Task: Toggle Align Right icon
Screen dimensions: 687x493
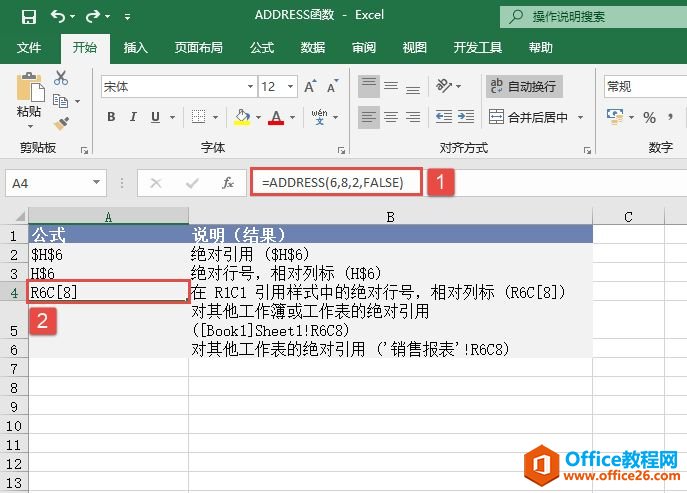Action: [413, 117]
